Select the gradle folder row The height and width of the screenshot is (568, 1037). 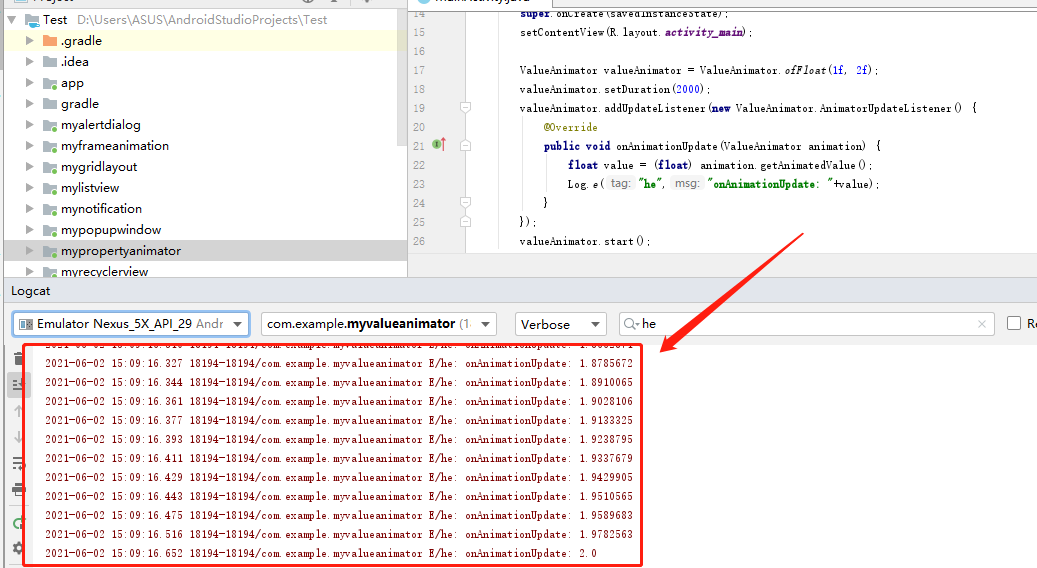(x=205, y=104)
